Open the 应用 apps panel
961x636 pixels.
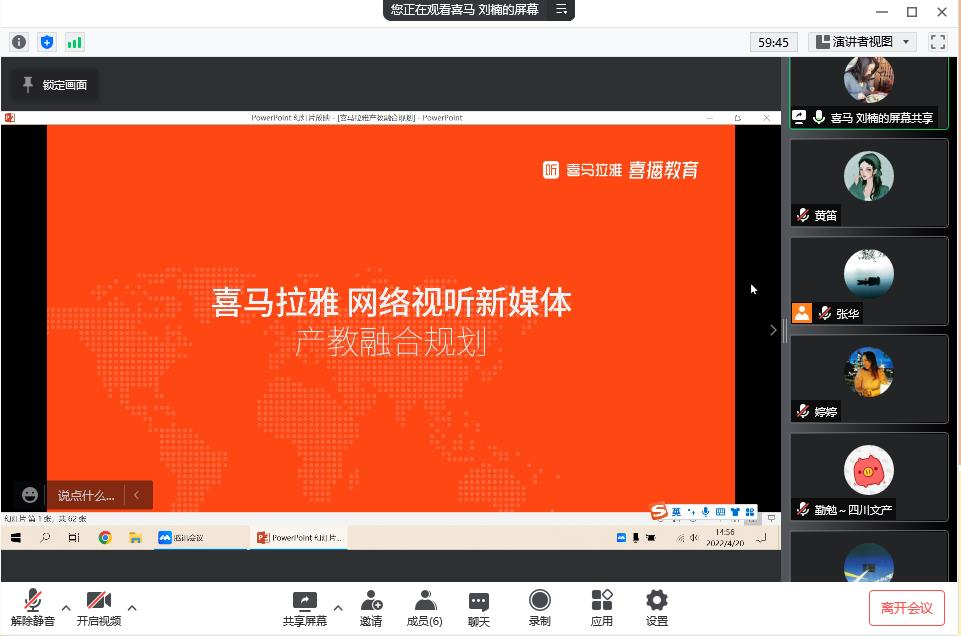click(601, 608)
